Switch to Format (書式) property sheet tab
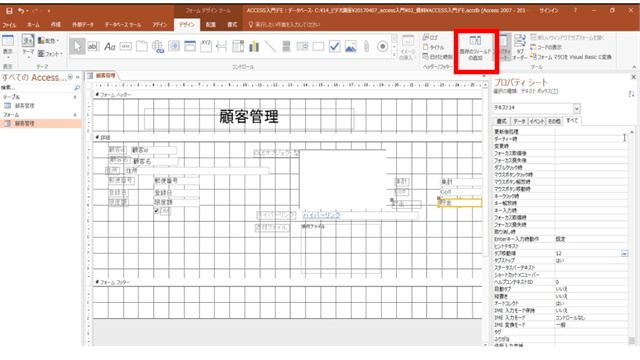 (502, 121)
